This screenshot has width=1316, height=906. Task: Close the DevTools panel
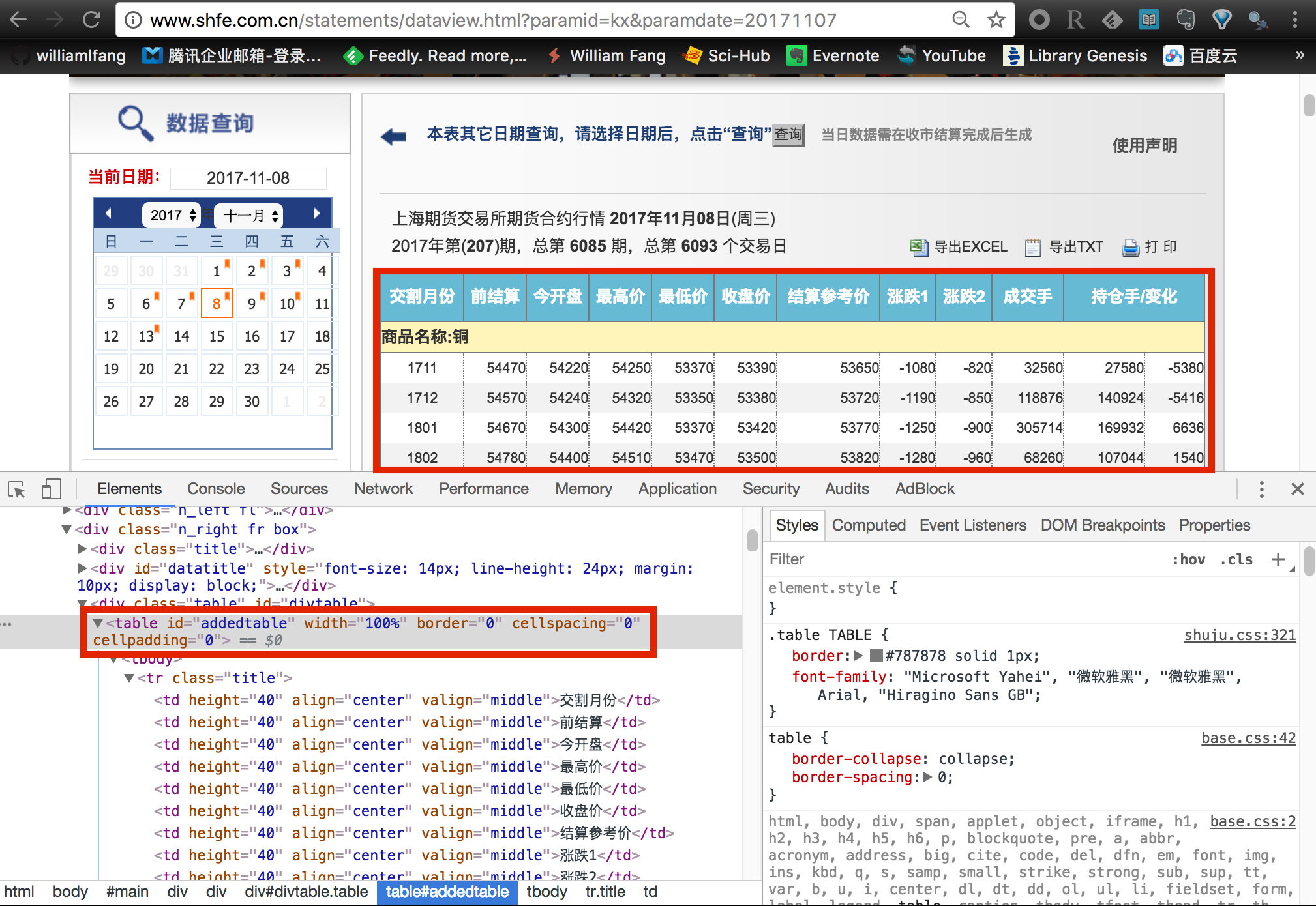1298,489
